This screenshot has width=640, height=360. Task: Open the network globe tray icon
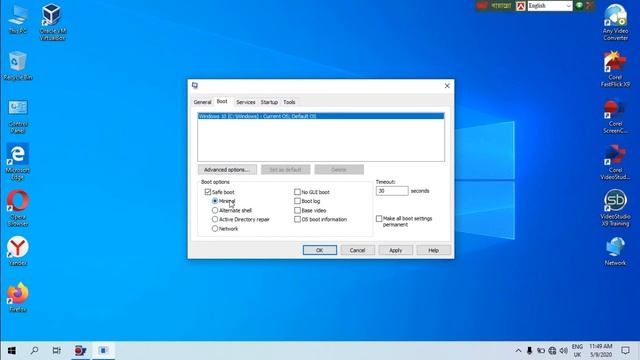(552, 351)
